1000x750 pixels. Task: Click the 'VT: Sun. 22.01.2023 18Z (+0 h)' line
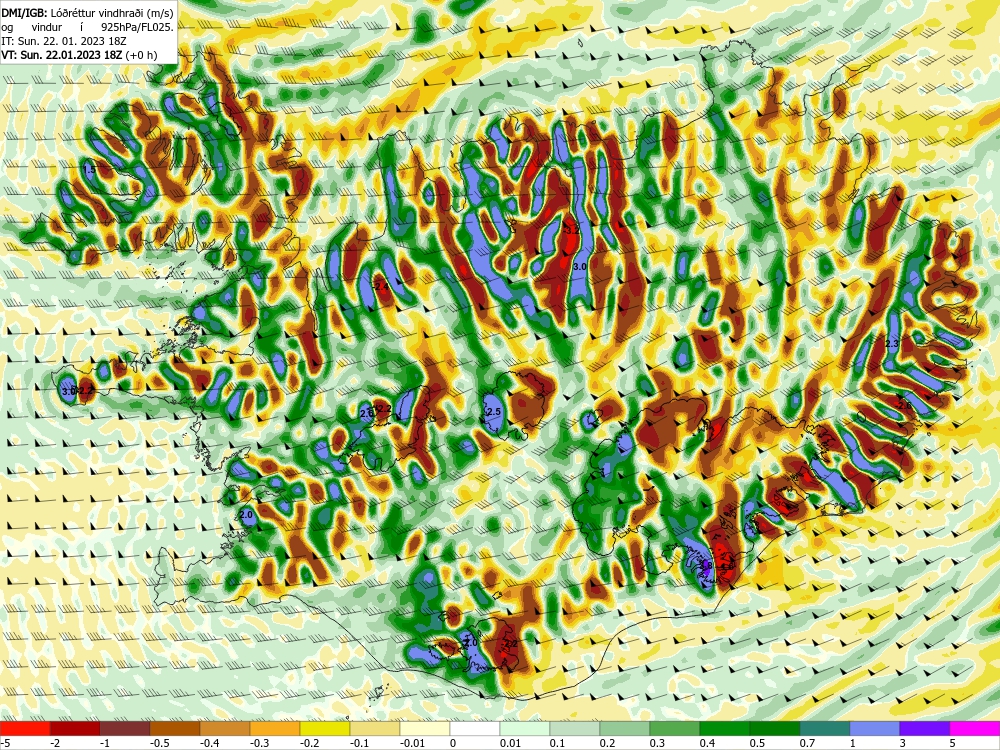click(79, 55)
